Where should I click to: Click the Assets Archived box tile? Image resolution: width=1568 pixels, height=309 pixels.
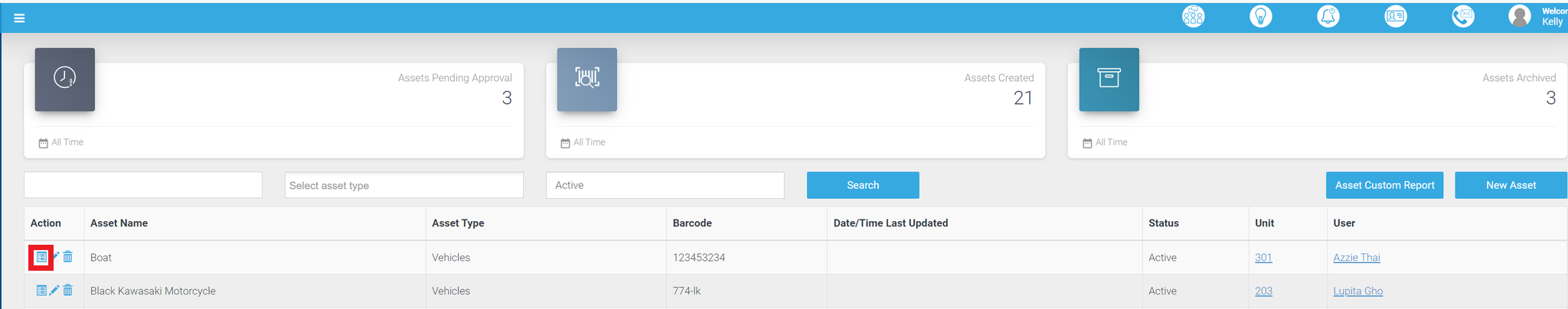click(1109, 80)
